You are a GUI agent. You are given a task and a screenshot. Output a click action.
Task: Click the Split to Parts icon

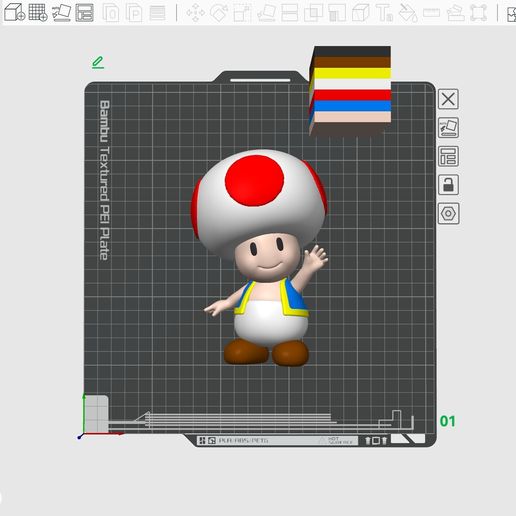(x=134, y=13)
